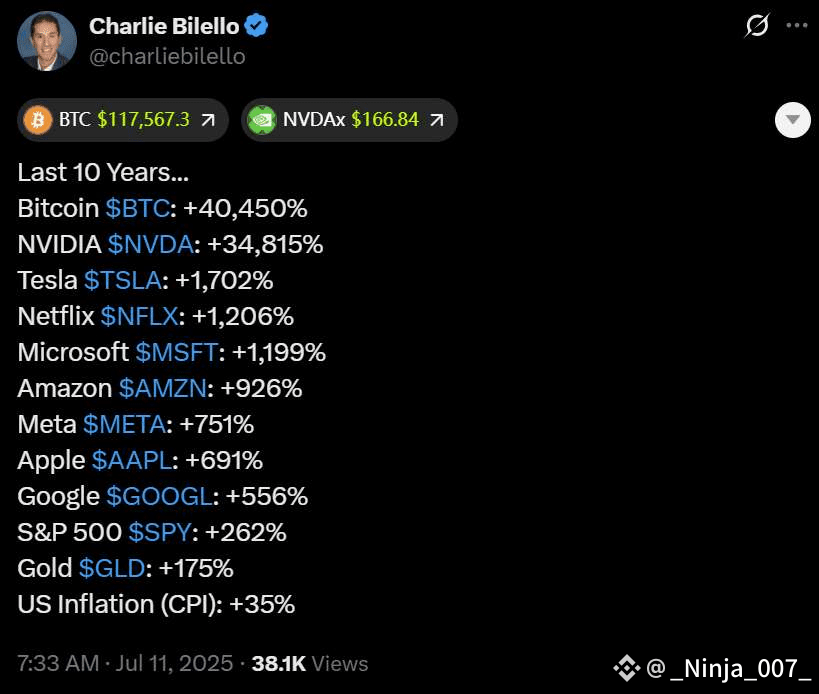Click the green NVIDIA logo icon
The height and width of the screenshot is (694, 819).
tap(261, 120)
